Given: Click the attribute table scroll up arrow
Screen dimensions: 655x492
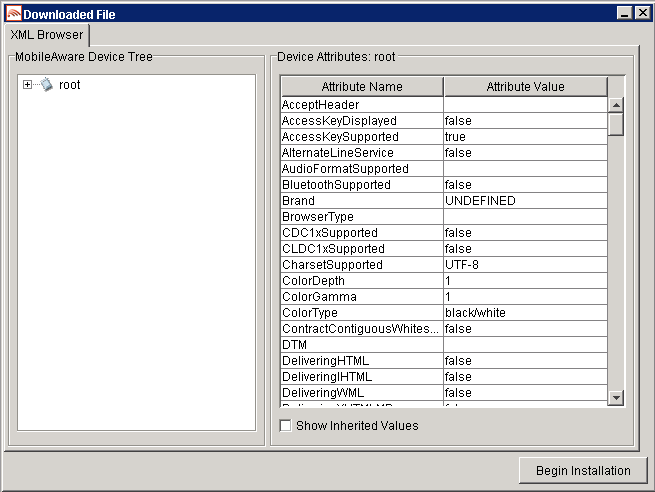Looking at the screenshot, I should click(616, 105).
